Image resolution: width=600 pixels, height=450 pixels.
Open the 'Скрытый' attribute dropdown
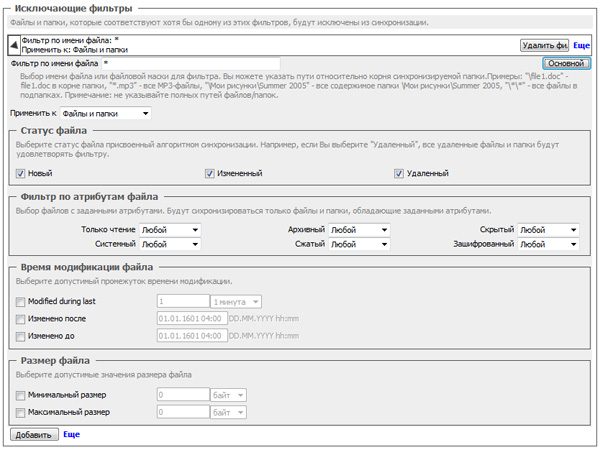point(547,229)
